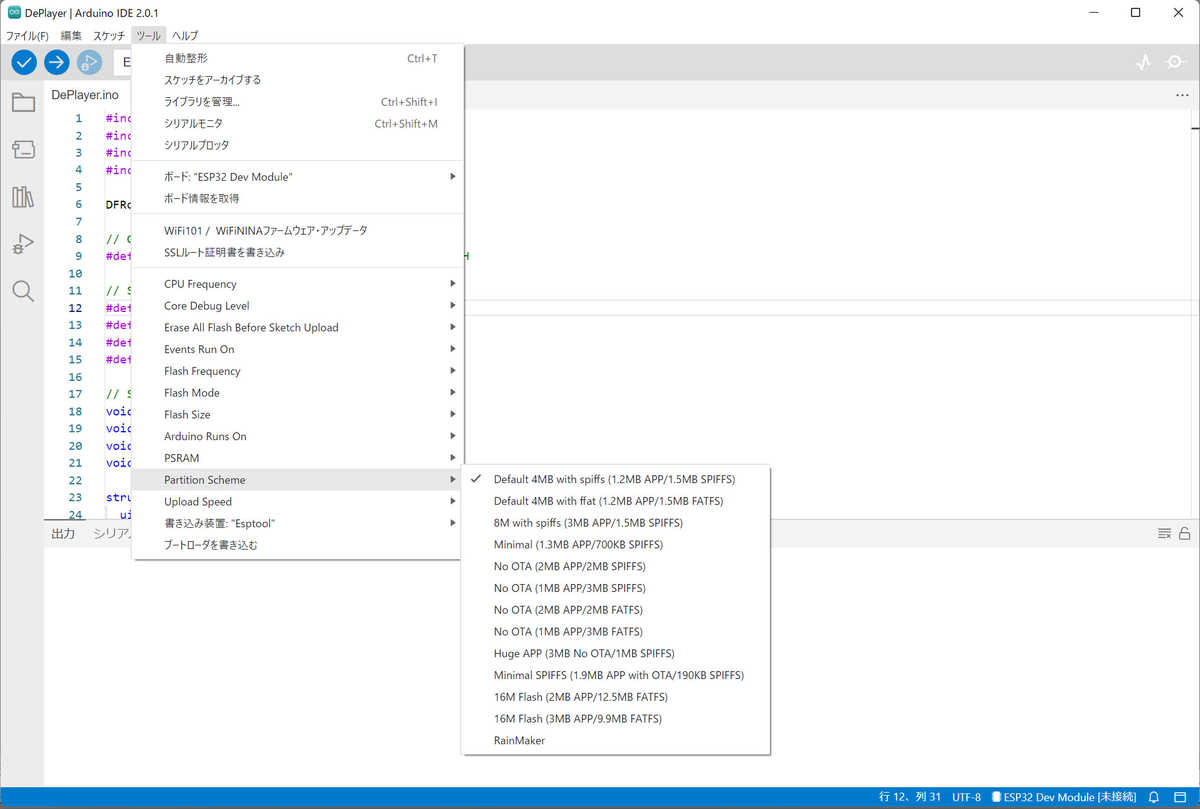Expand the Upload Speed submenu
This screenshot has width=1200, height=809.
point(298,502)
